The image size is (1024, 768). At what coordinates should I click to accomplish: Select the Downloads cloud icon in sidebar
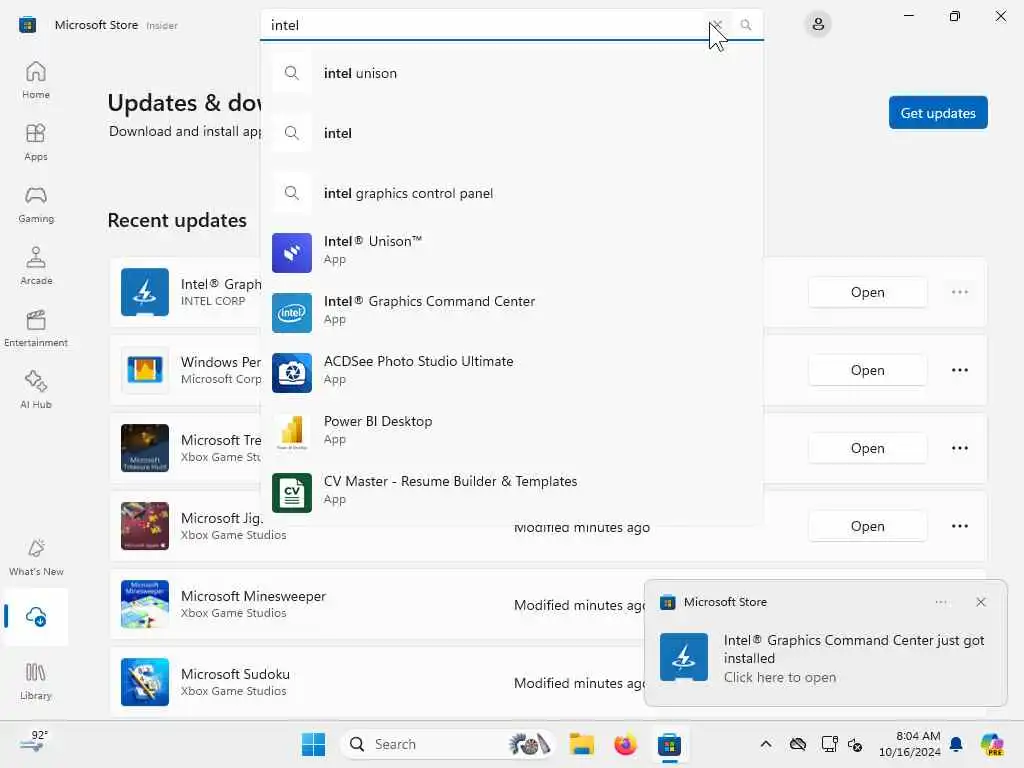36,616
